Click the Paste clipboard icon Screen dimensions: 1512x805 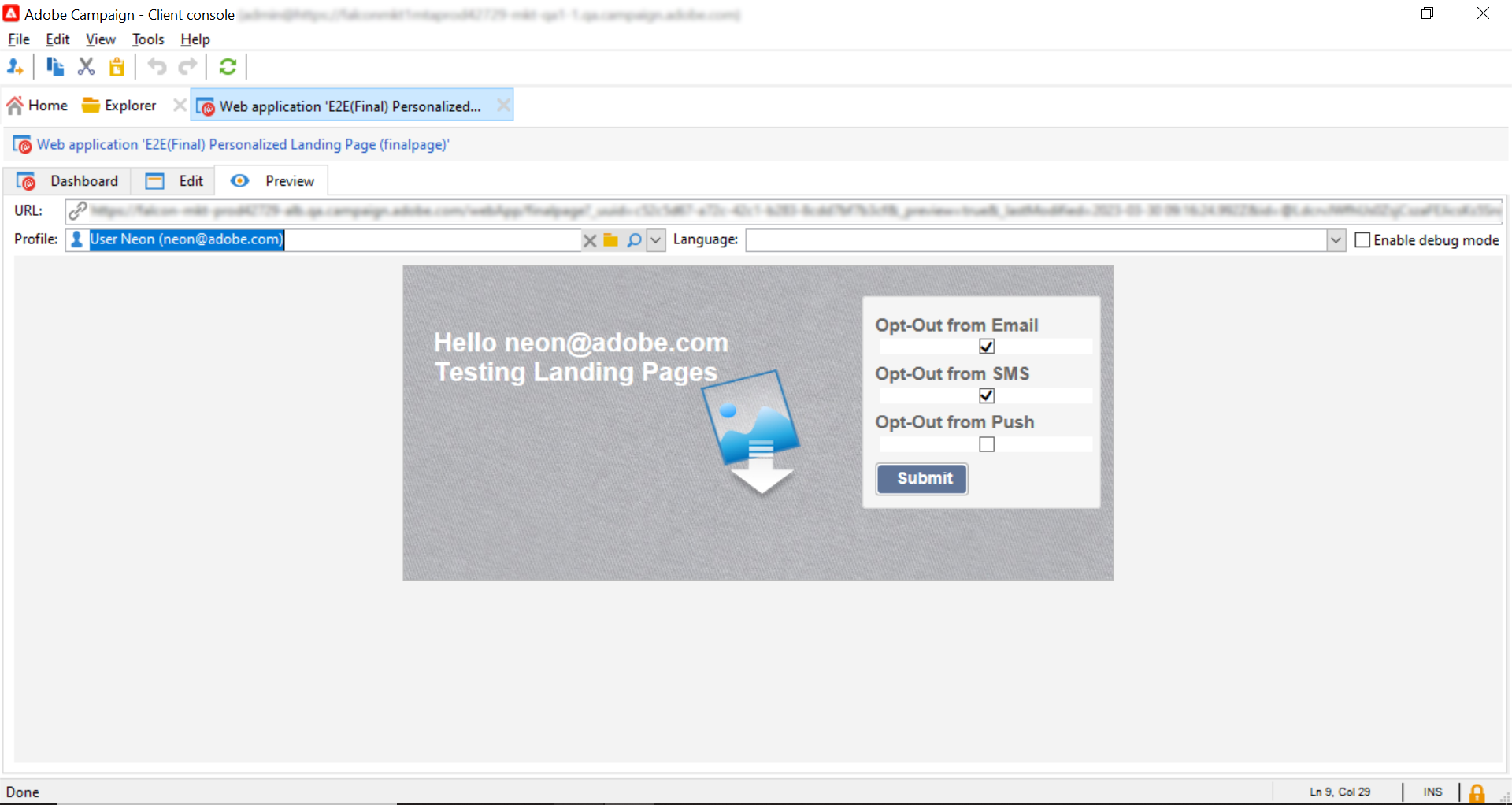[x=117, y=67]
